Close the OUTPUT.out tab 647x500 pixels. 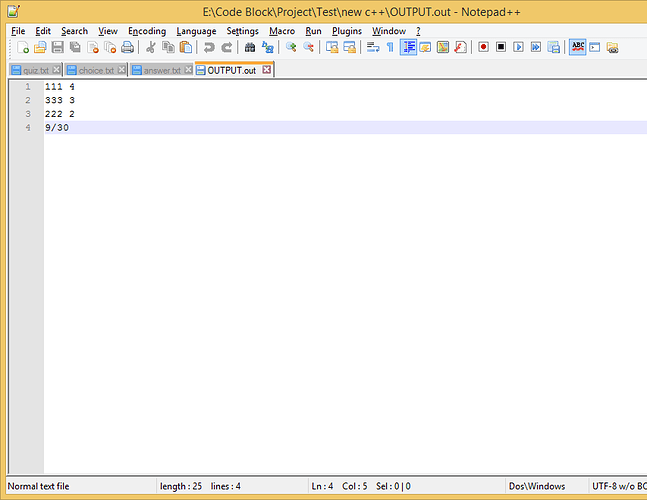click(x=267, y=70)
